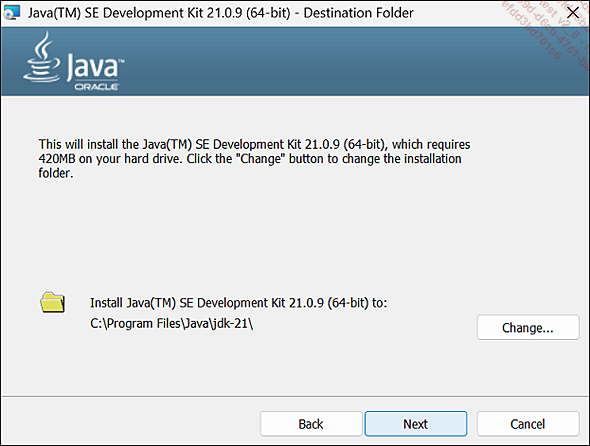Click the blue header banner area
The image size is (590, 446).
tap(295, 61)
